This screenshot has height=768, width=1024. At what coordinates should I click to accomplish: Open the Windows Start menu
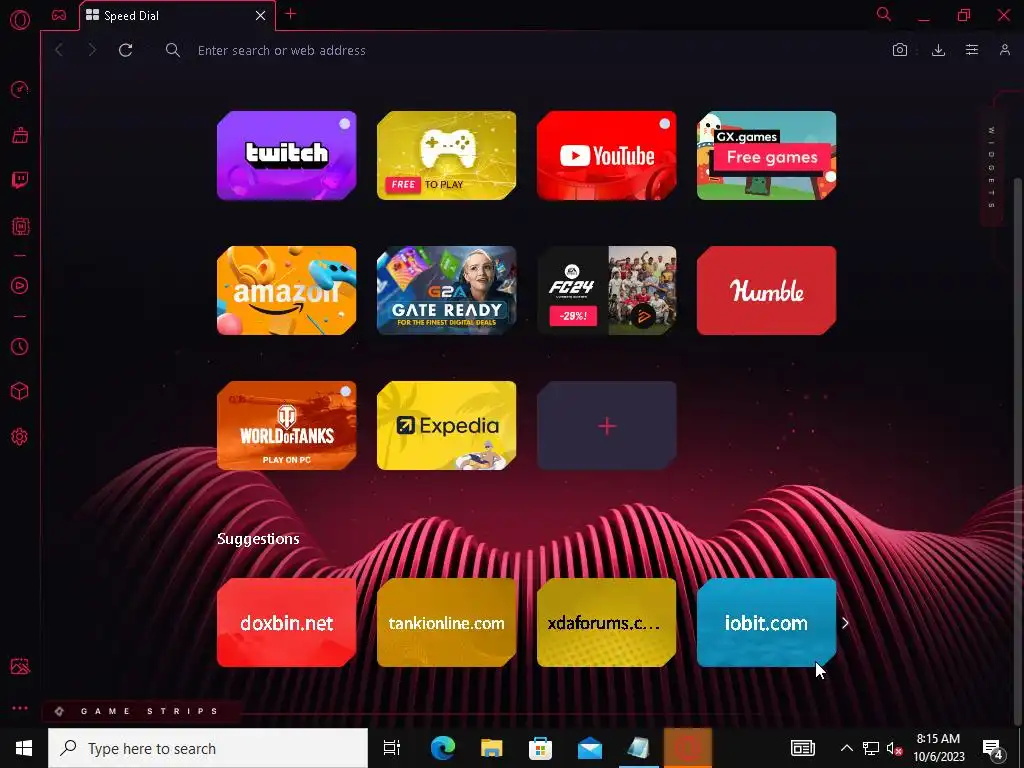[x=24, y=748]
